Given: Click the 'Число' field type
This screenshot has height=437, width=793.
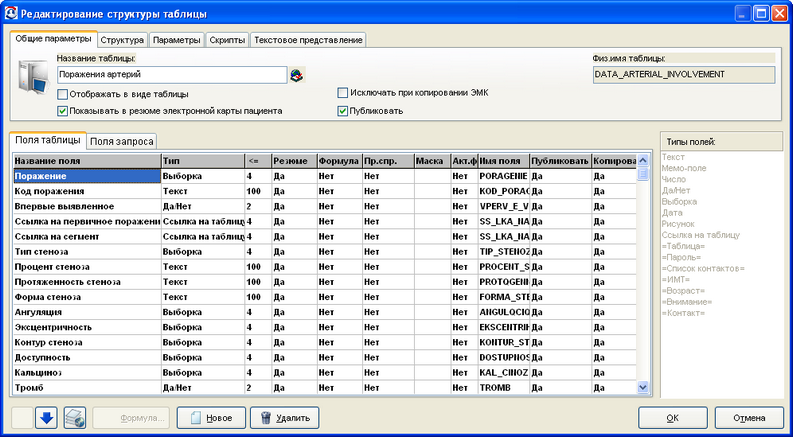Looking at the screenshot, I should [x=674, y=180].
